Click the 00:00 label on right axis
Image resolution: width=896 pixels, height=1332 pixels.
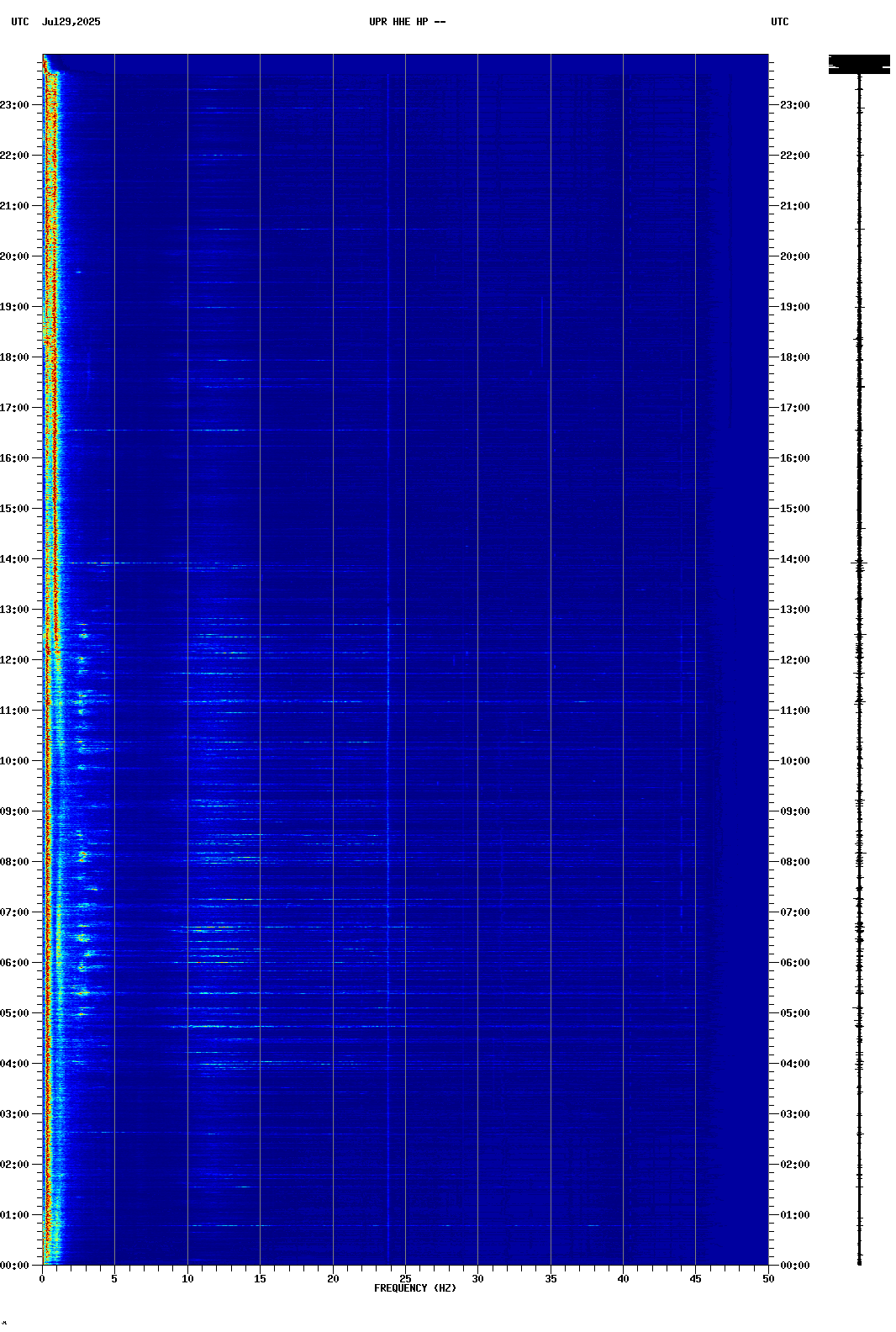(x=795, y=1266)
